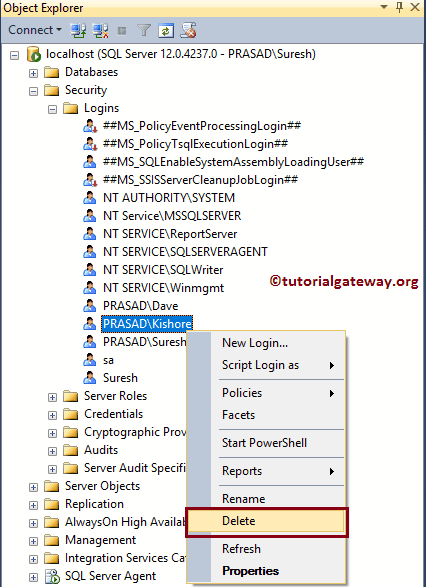This screenshot has width=426, height=587.
Task: Open the Reports submenu
Action: 265,471
